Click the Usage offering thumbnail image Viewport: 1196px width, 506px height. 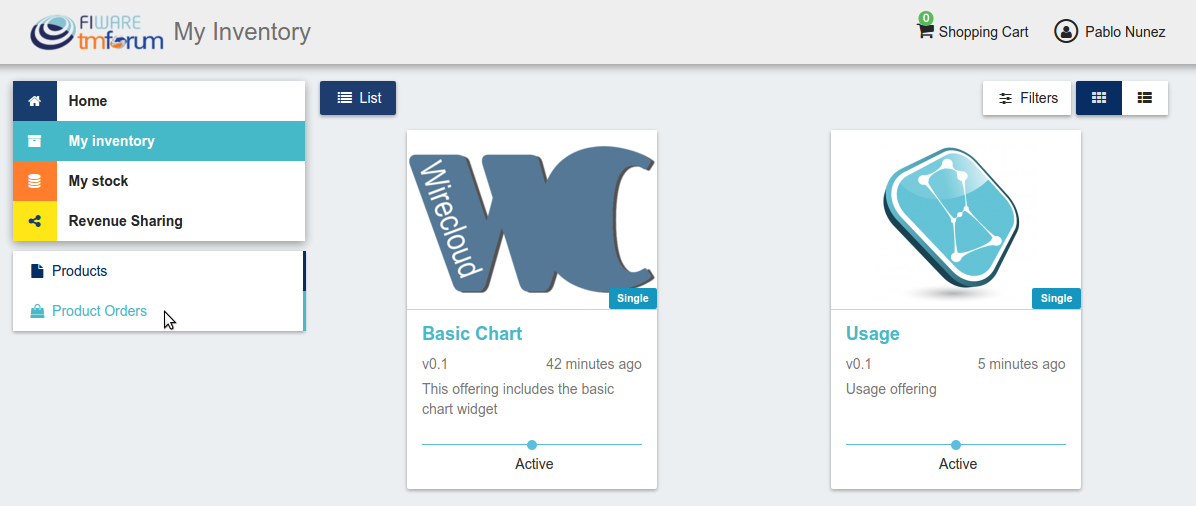pyautogui.click(x=956, y=220)
